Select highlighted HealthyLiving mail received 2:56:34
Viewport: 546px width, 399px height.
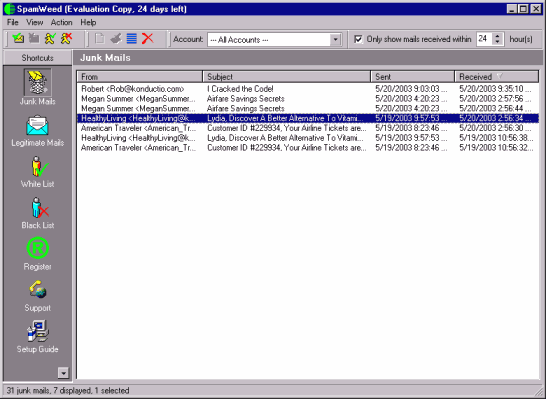click(x=308, y=118)
